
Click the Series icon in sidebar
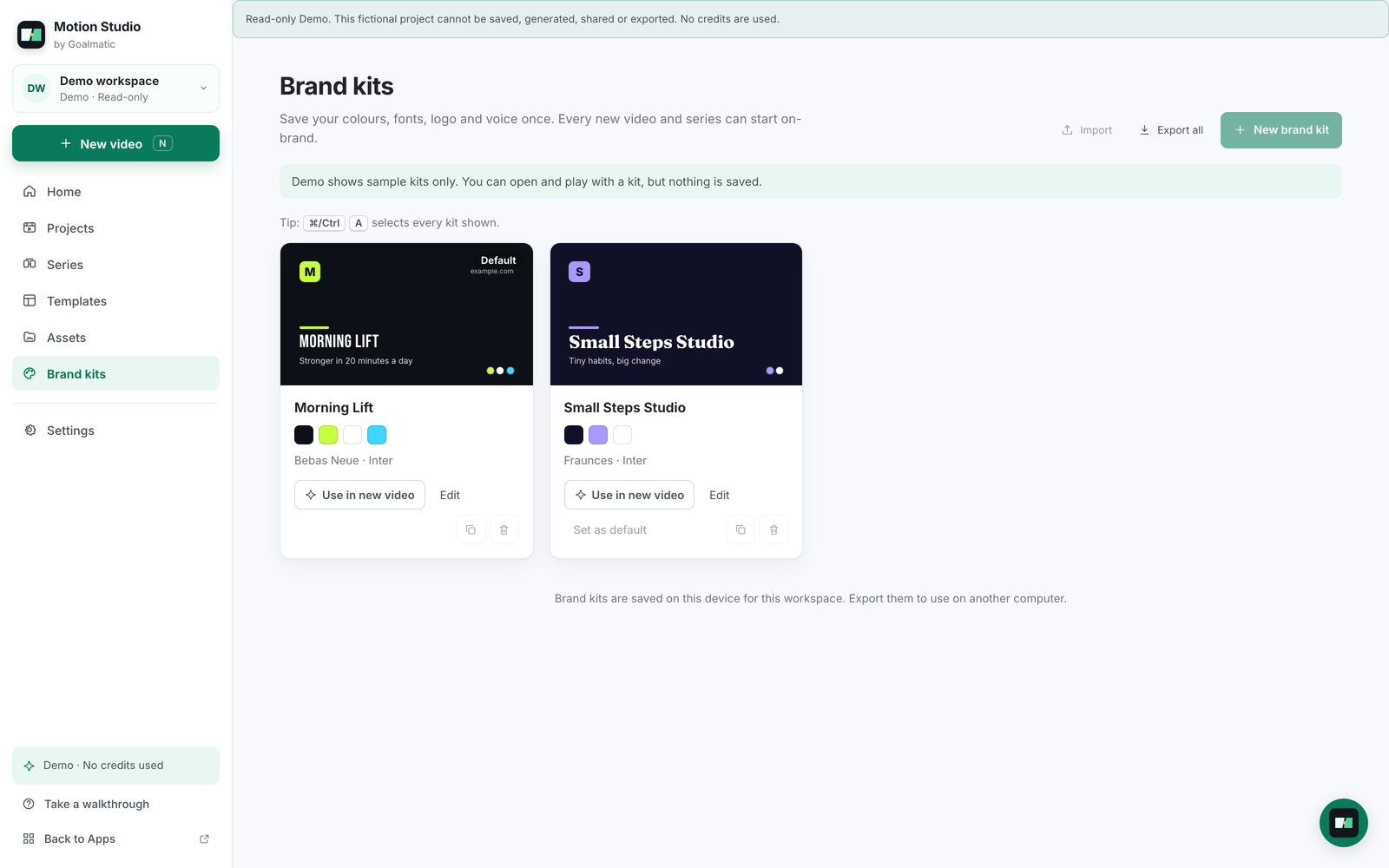[x=30, y=264]
